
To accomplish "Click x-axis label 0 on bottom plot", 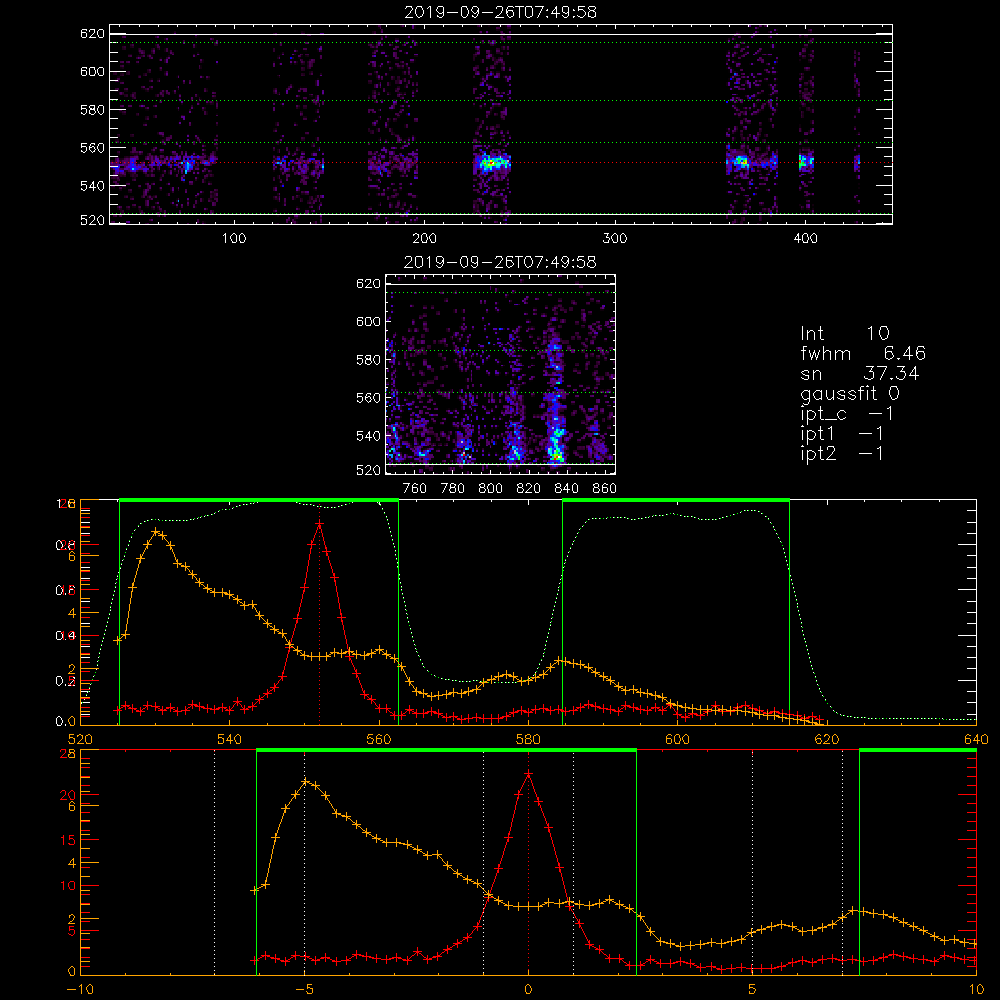I will [x=528, y=989].
